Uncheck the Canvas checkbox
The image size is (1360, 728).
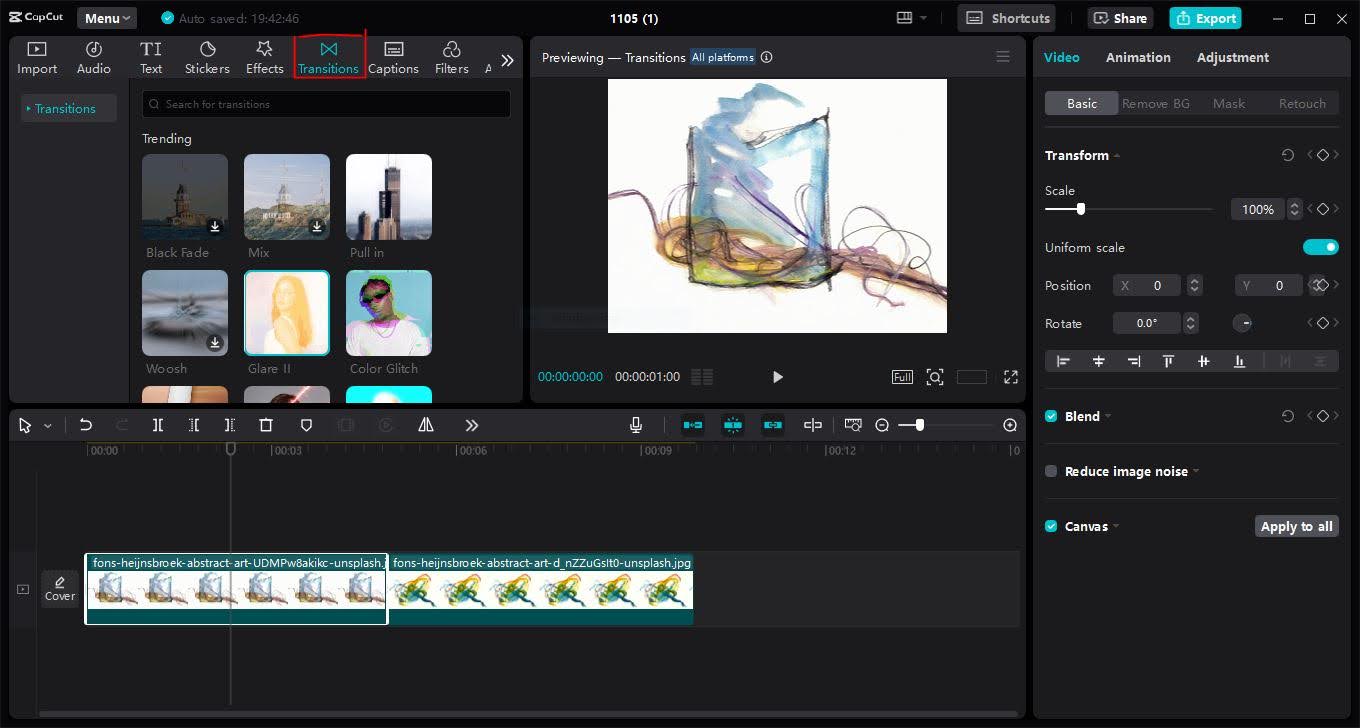click(x=1051, y=526)
